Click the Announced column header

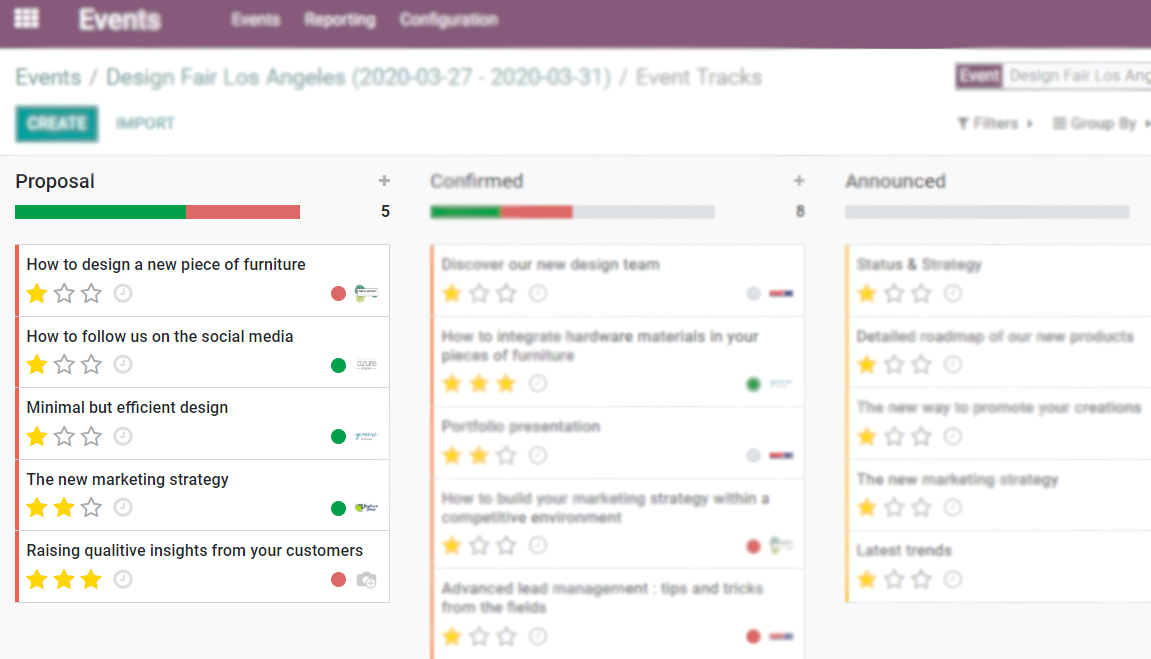tap(896, 181)
